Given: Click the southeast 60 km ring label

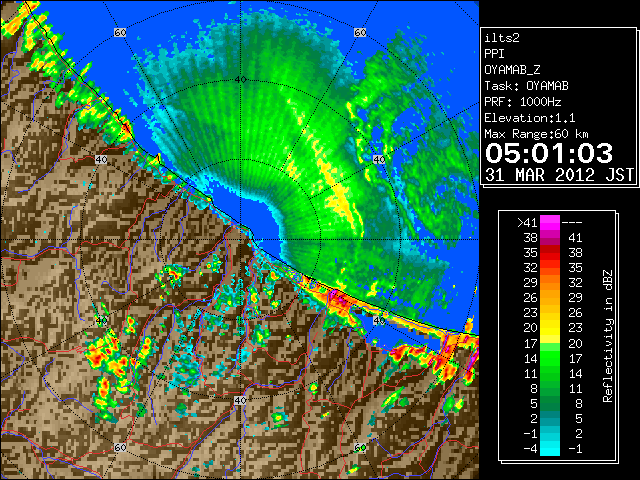Looking at the screenshot, I should tap(360, 447).
